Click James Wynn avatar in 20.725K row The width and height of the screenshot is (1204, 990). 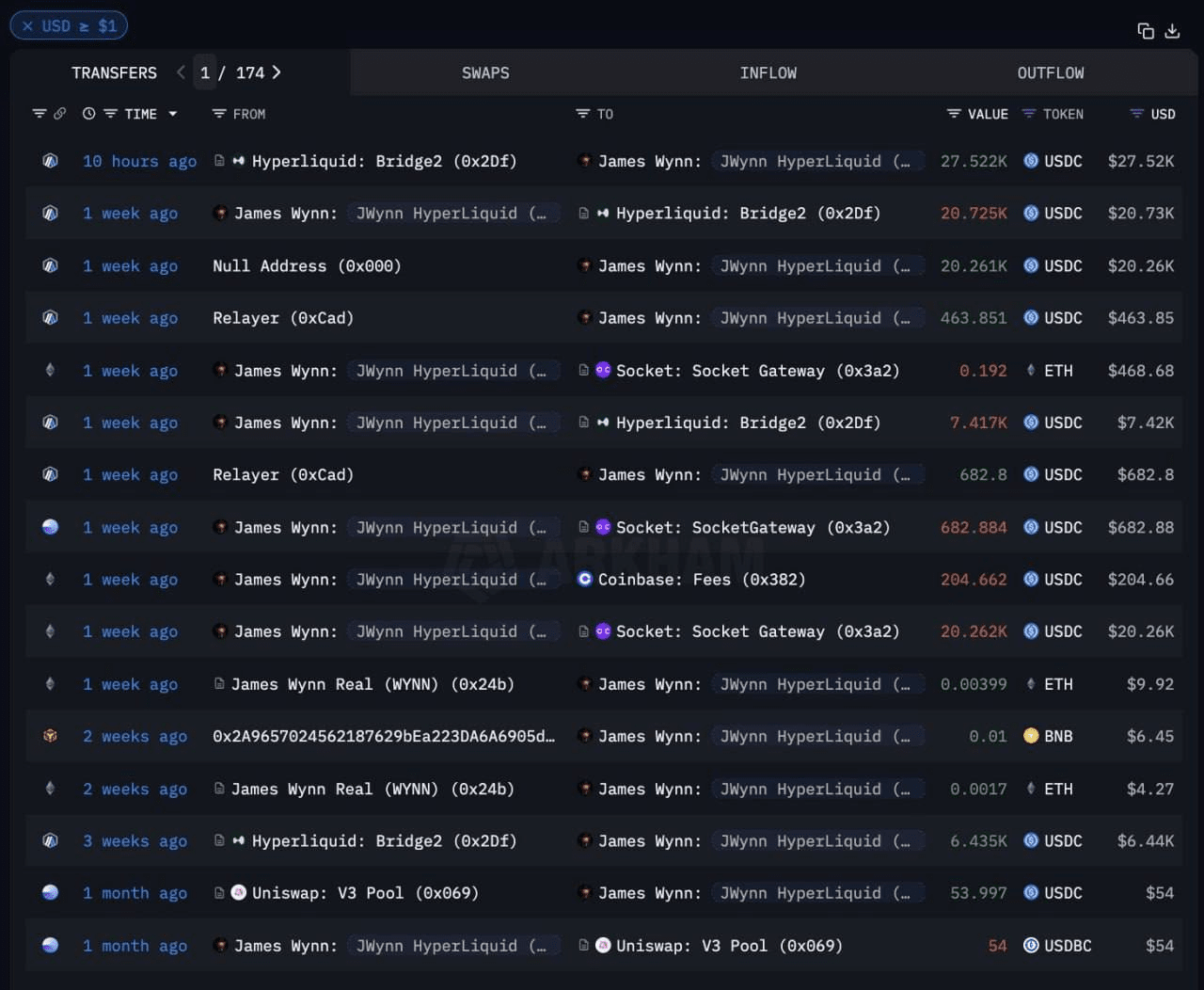click(220, 214)
